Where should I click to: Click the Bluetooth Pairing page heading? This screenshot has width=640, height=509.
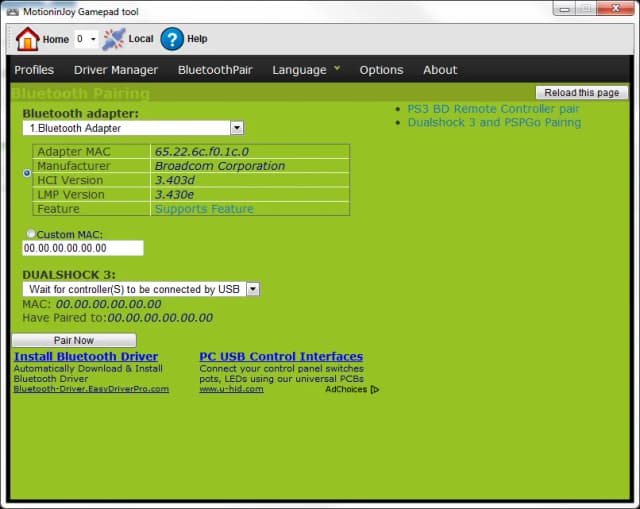click(80, 93)
